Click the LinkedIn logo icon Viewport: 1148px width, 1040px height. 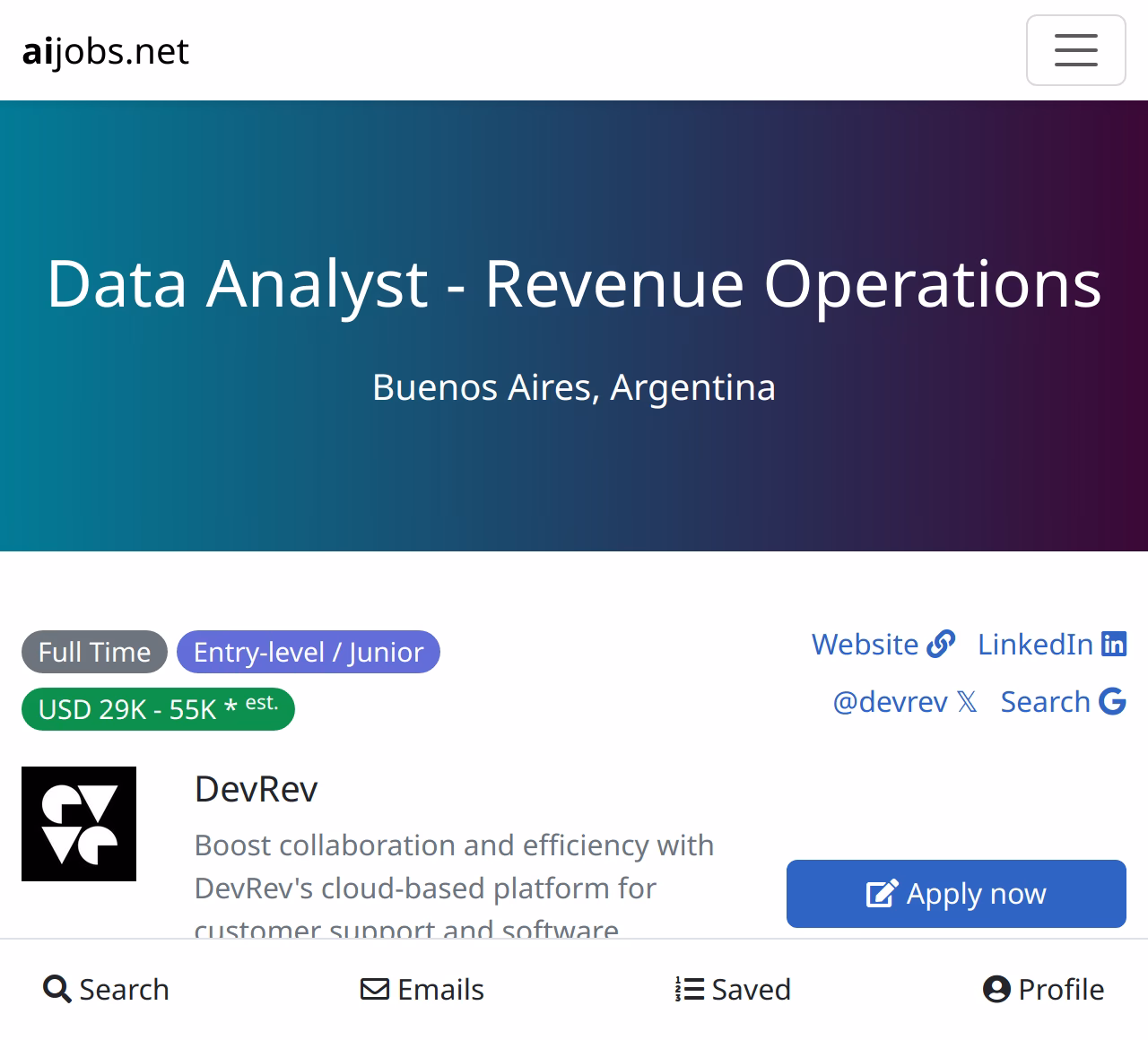point(1114,644)
